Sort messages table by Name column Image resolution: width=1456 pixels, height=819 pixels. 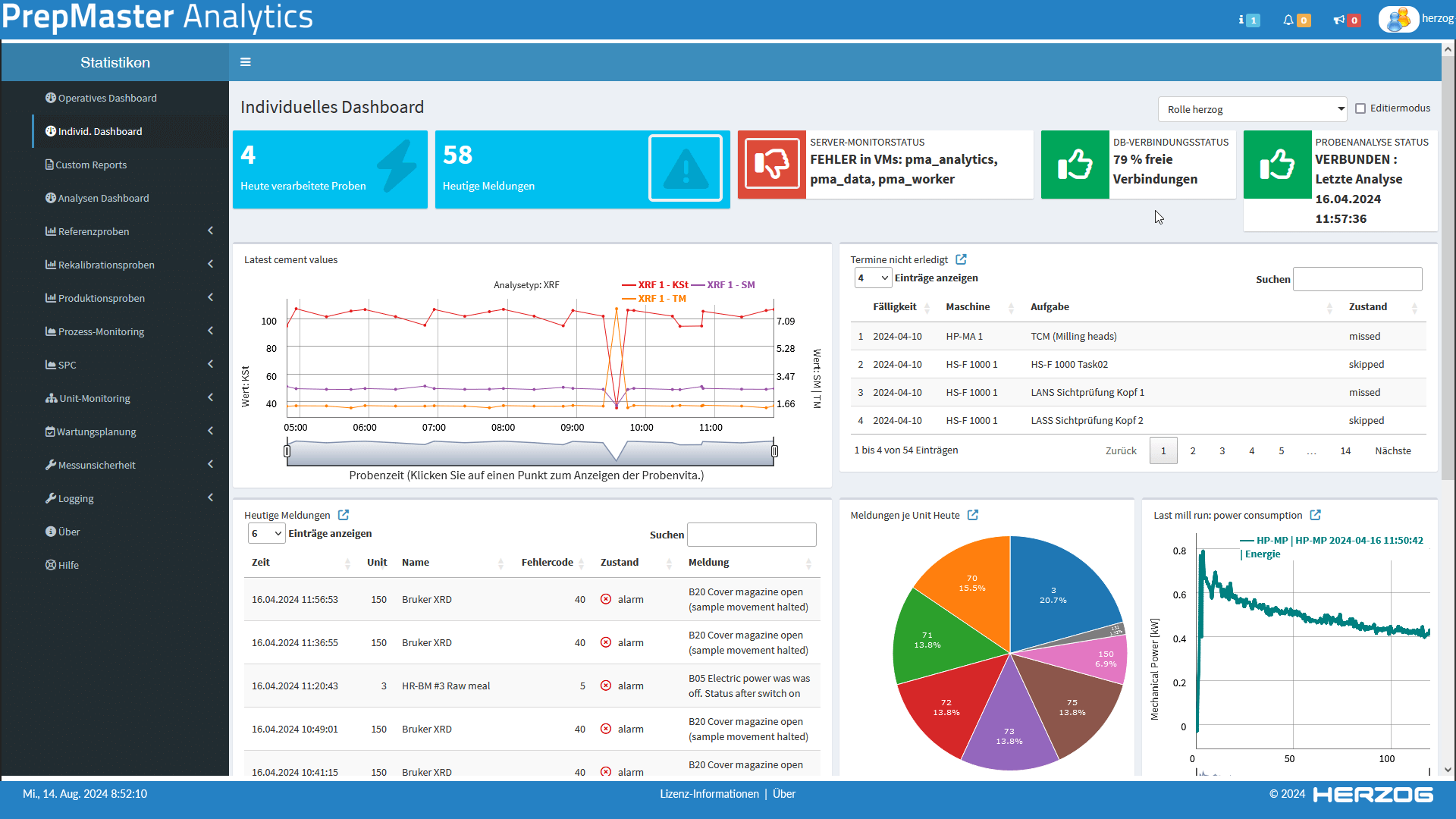click(452, 563)
